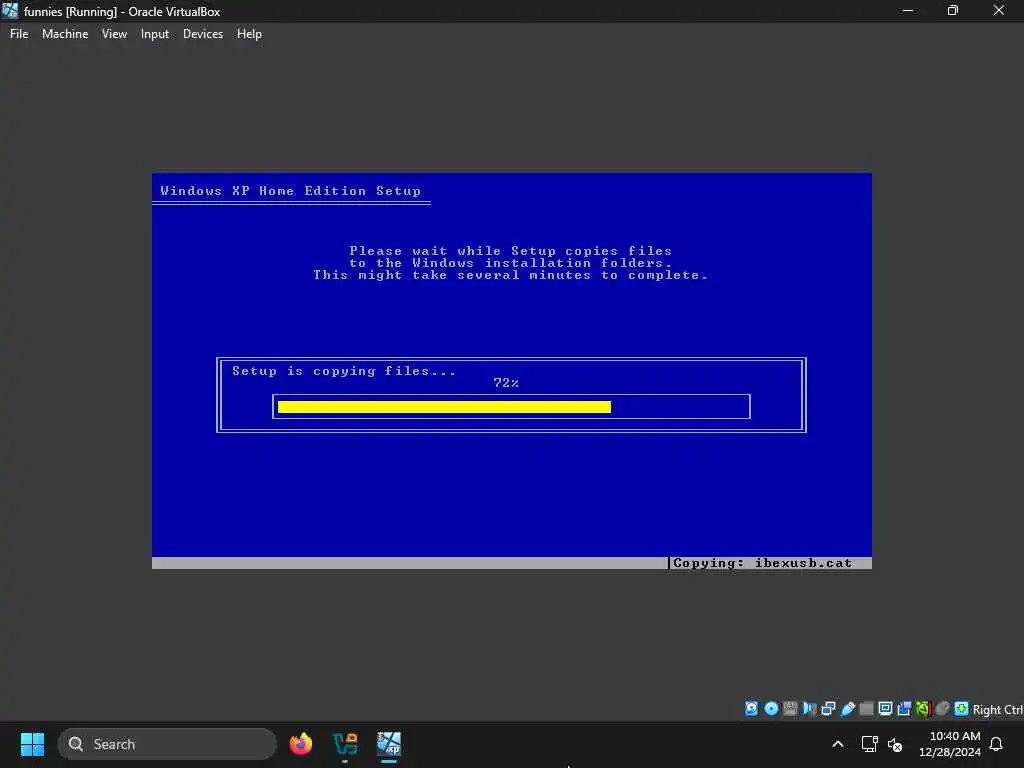
Task: Open the Help menu
Action: click(x=249, y=34)
